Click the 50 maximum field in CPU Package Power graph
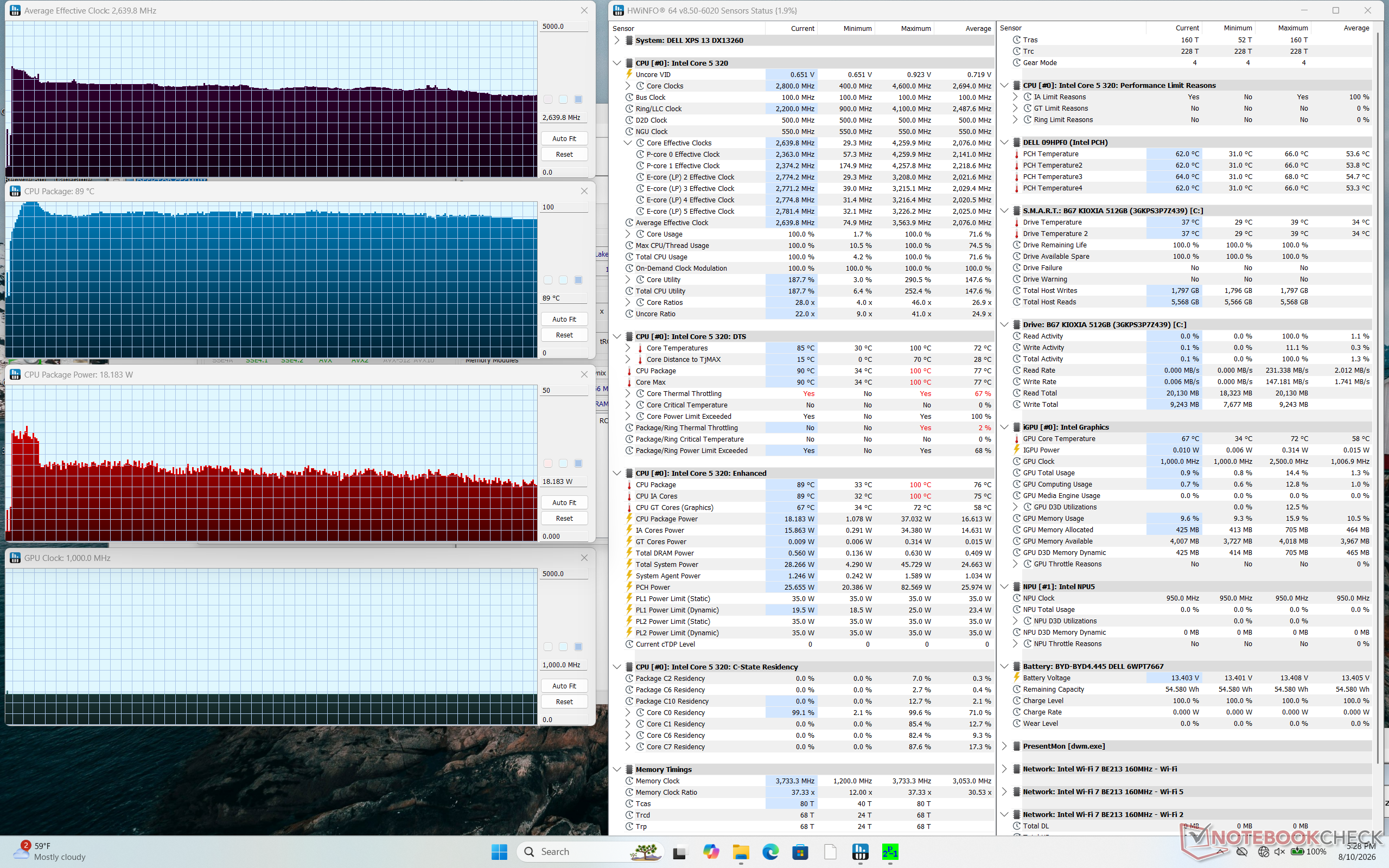Screen dimensions: 1389x868 (564, 391)
